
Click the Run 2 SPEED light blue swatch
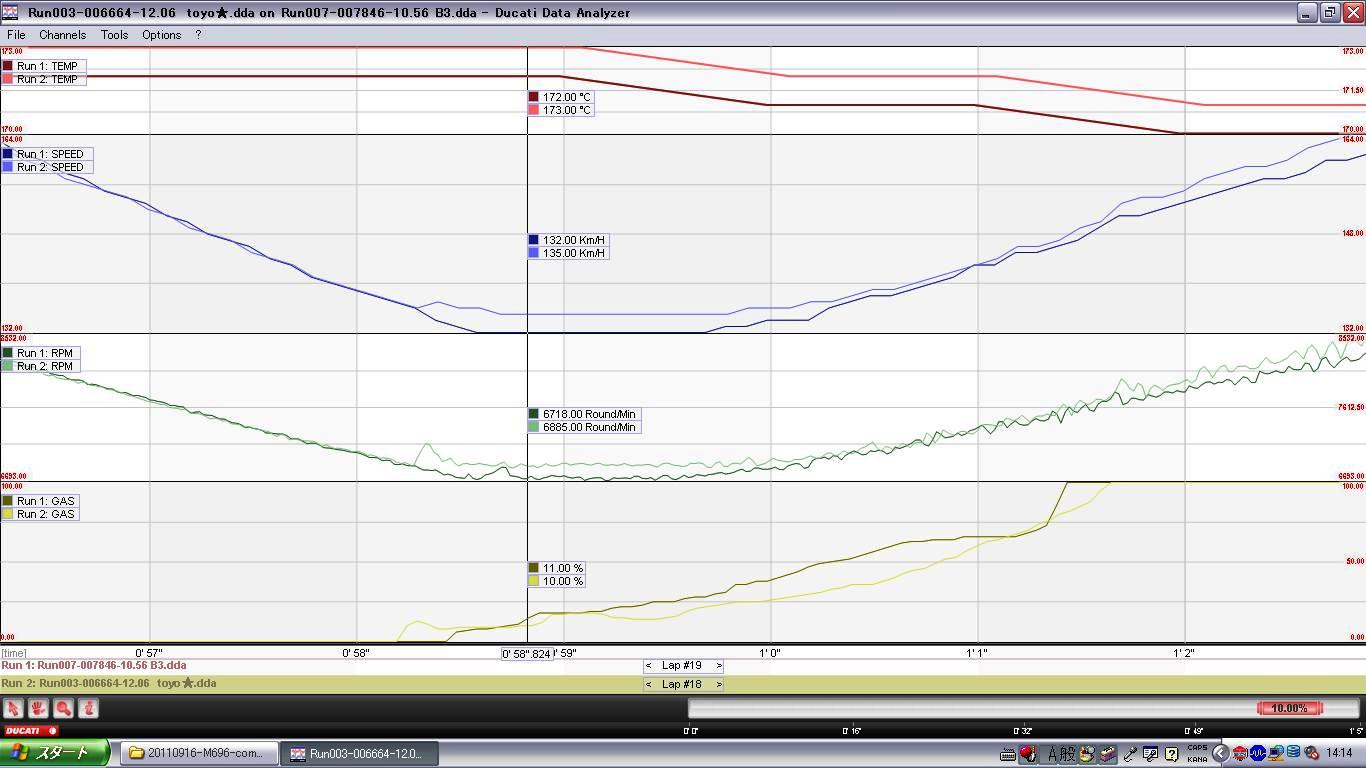[8, 167]
